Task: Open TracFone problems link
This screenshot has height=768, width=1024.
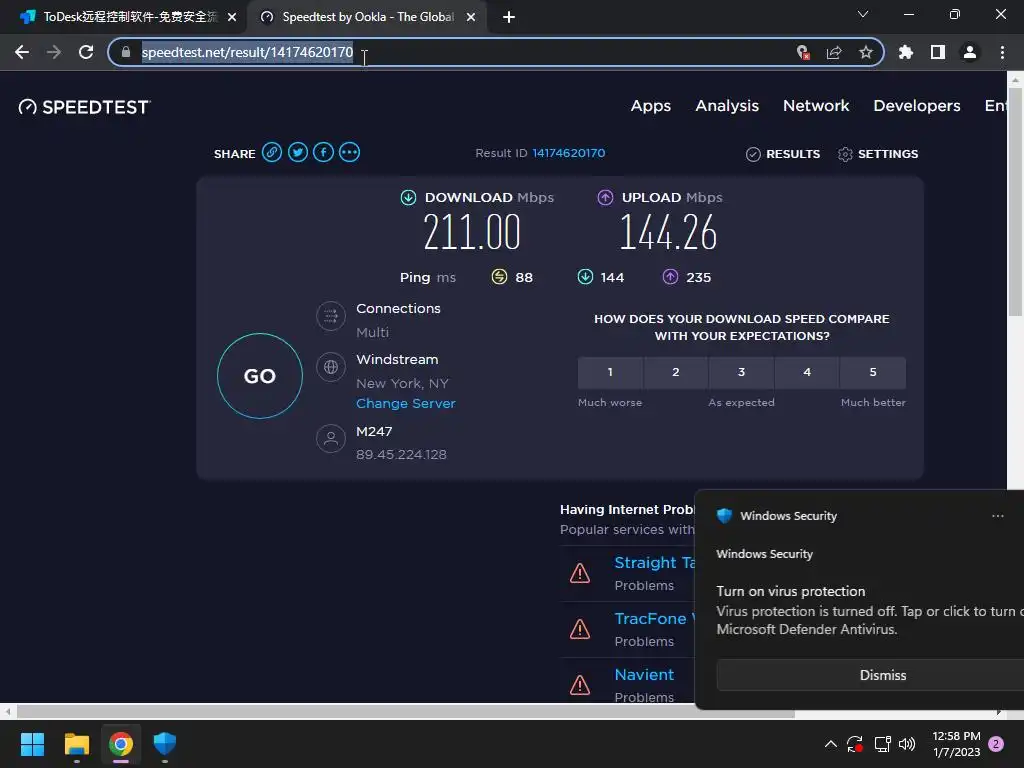Action: pos(654,618)
